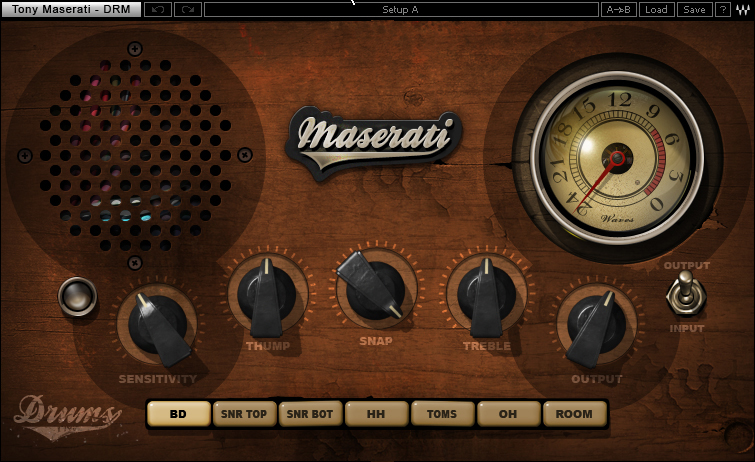Click the Waves logo icon in top bar

(x=742, y=10)
